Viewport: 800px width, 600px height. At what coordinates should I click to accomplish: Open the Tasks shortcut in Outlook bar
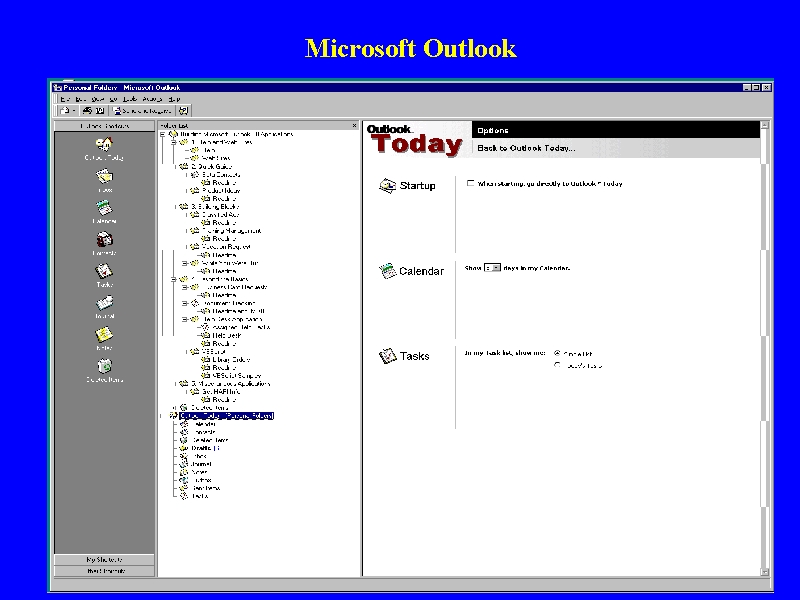104,275
